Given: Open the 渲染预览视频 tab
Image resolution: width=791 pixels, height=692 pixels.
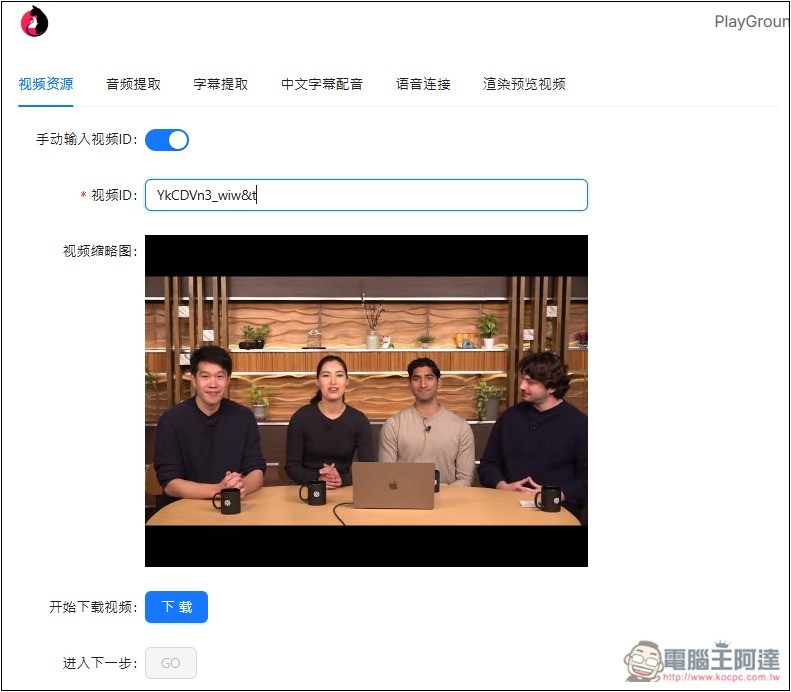Looking at the screenshot, I should click(524, 84).
